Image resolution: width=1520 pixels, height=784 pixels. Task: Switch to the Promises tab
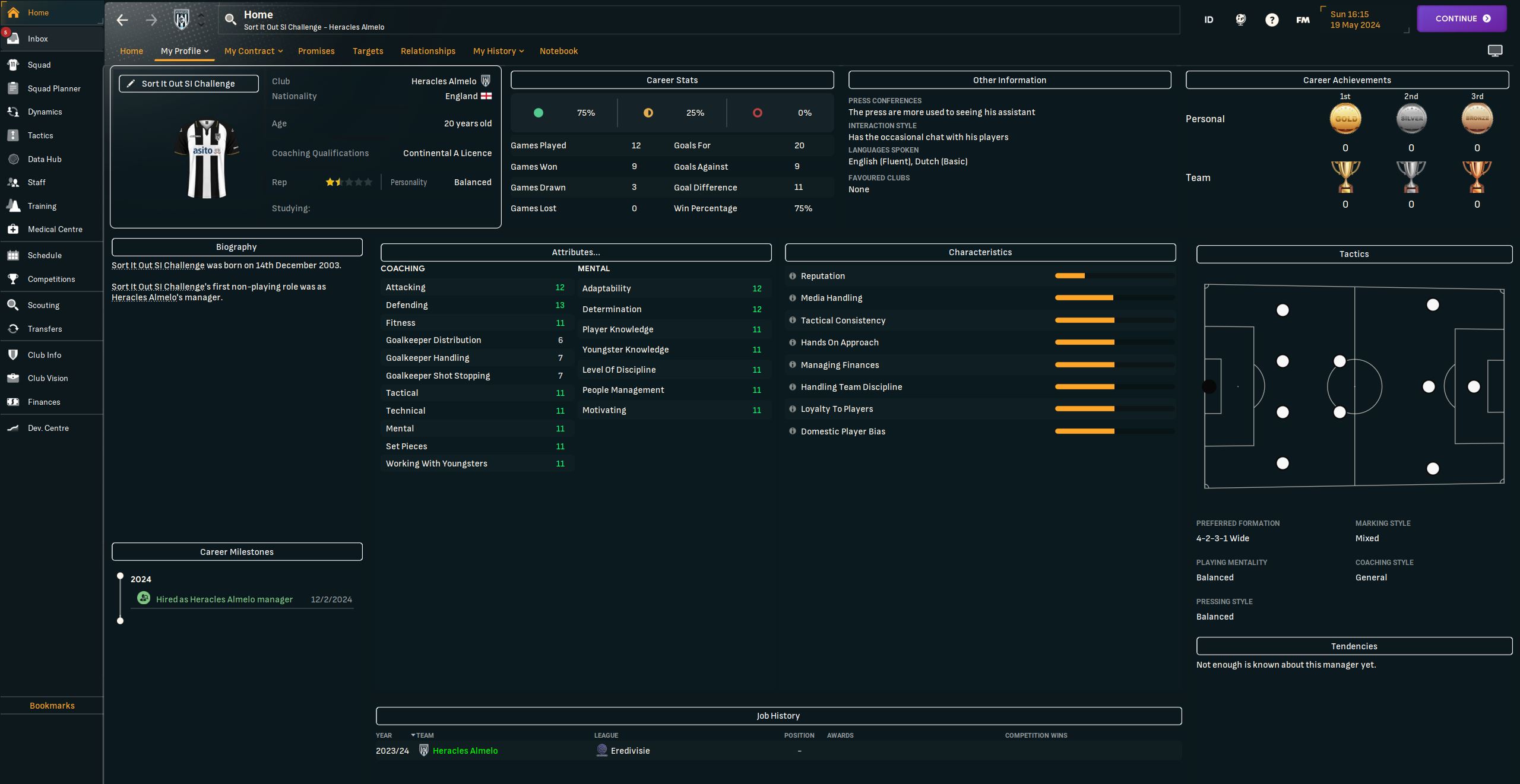(x=316, y=51)
